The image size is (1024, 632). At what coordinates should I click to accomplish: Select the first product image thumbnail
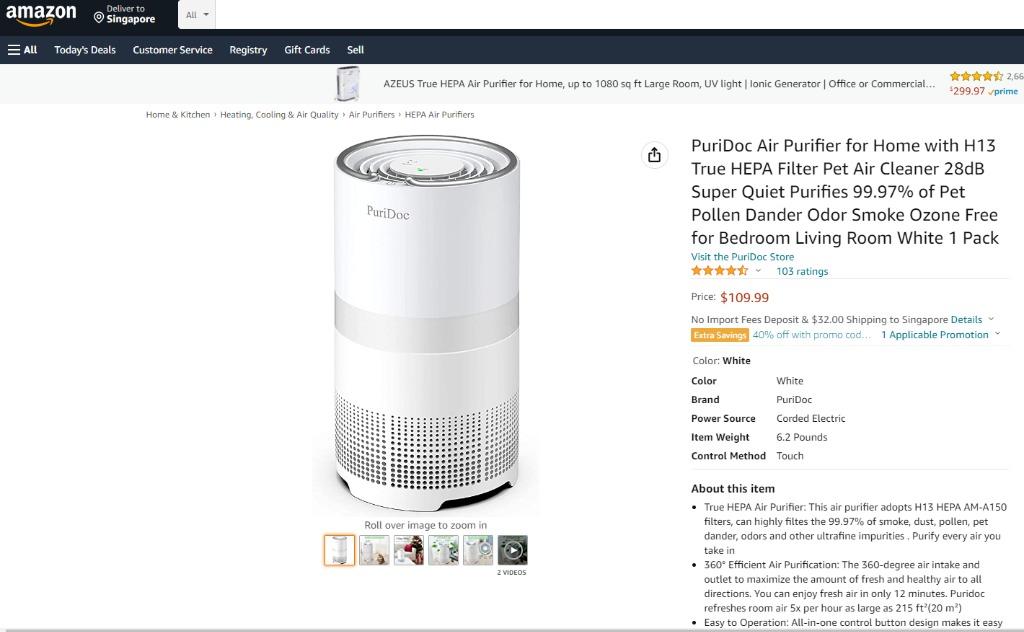(339, 550)
